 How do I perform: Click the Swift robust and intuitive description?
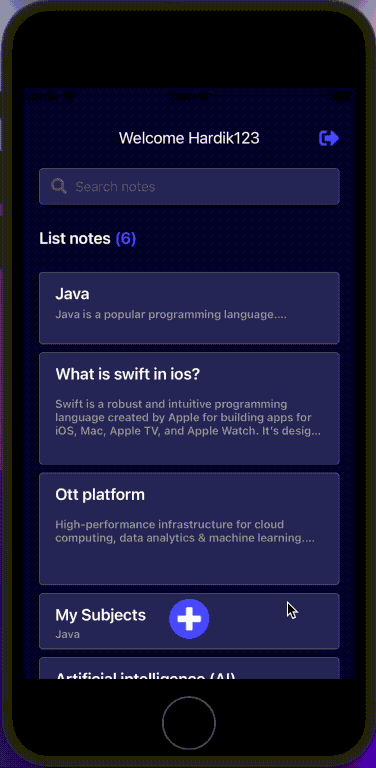click(x=188, y=418)
